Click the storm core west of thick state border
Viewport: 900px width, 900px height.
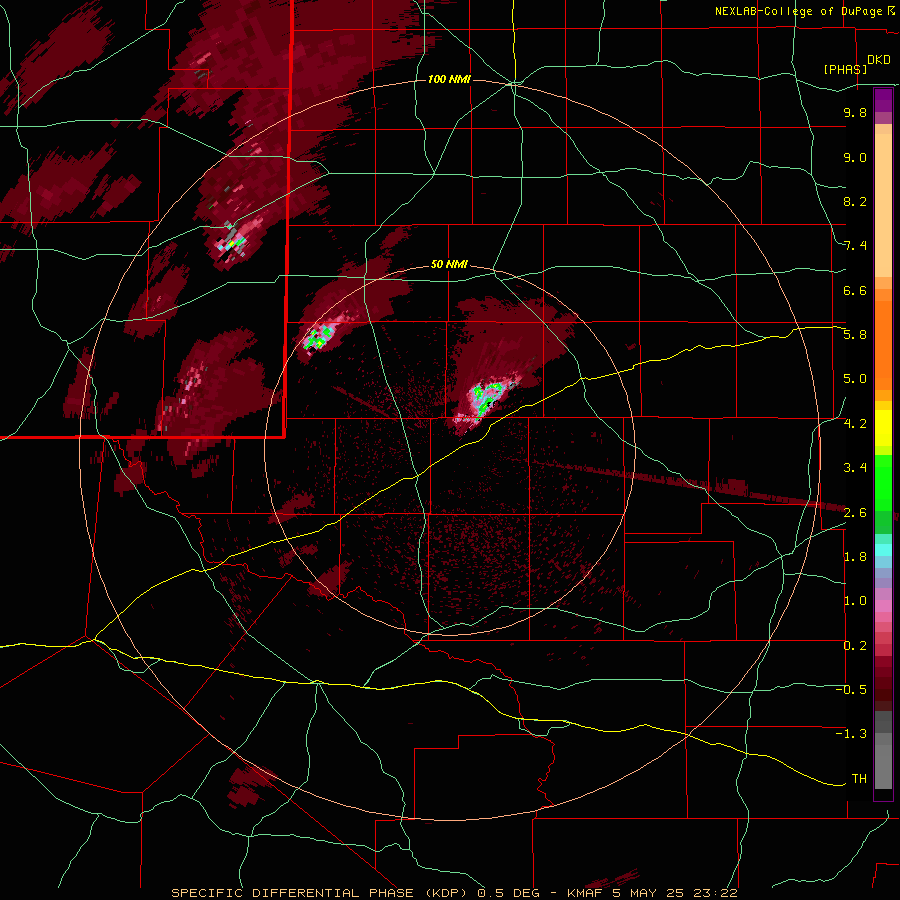[x=232, y=244]
